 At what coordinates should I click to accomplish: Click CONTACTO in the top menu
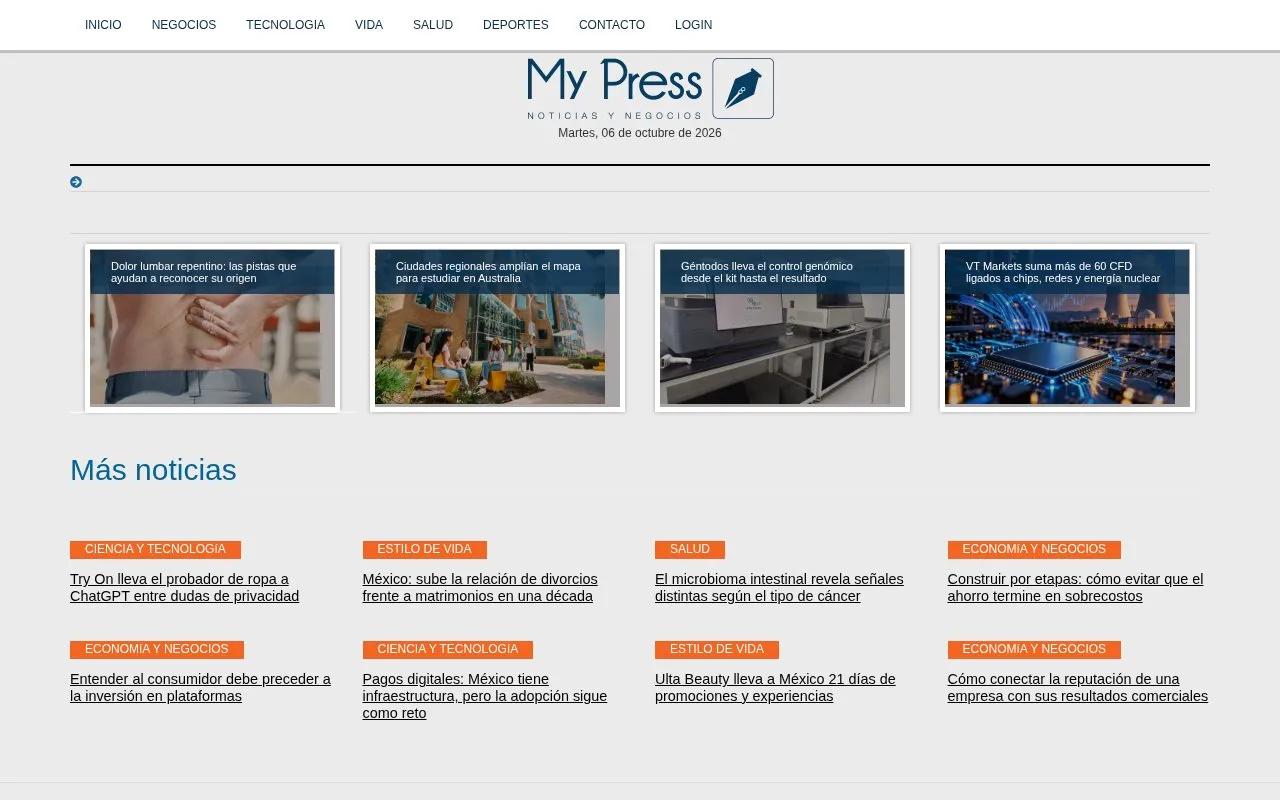(612, 25)
